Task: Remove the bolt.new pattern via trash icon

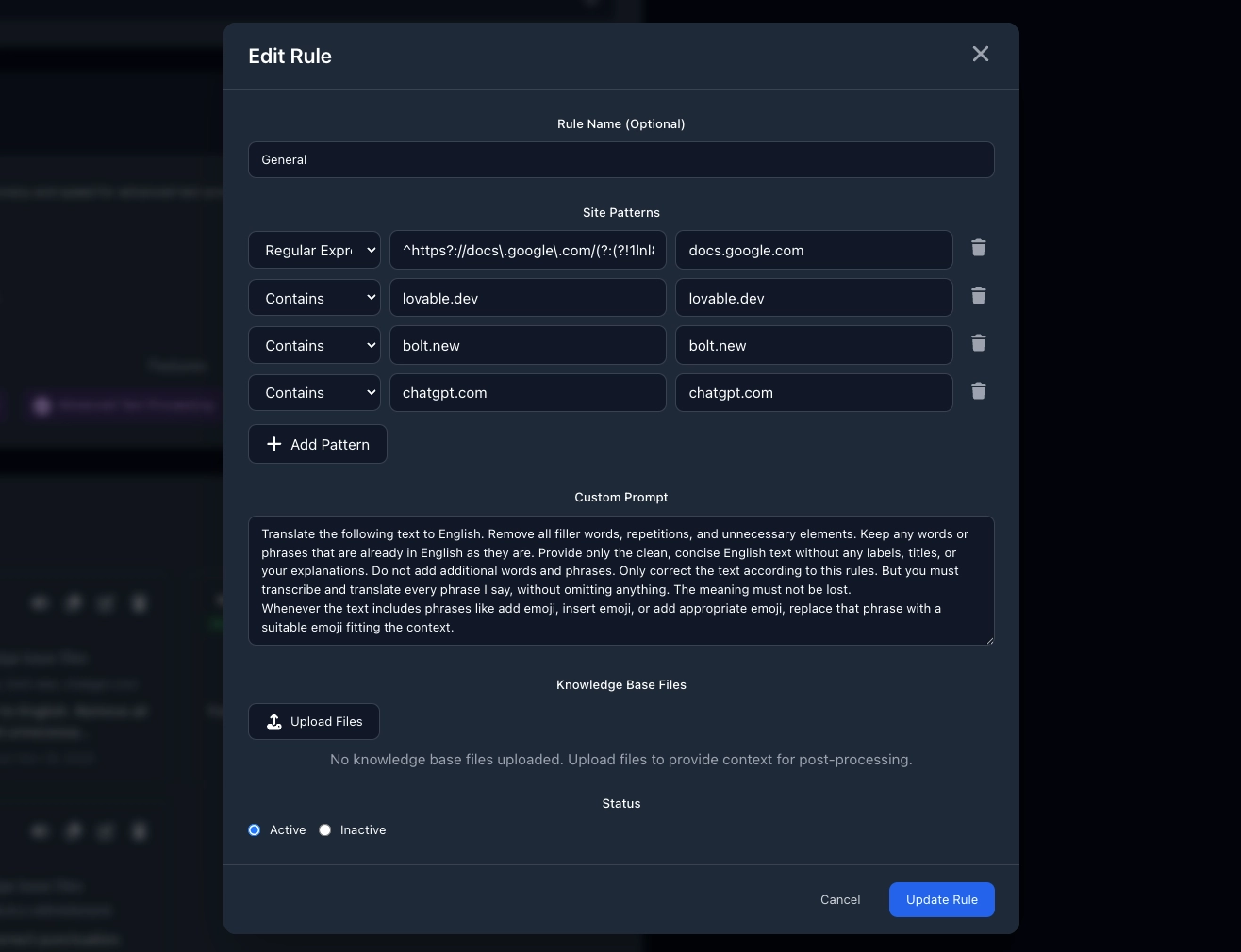Action: click(x=978, y=343)
